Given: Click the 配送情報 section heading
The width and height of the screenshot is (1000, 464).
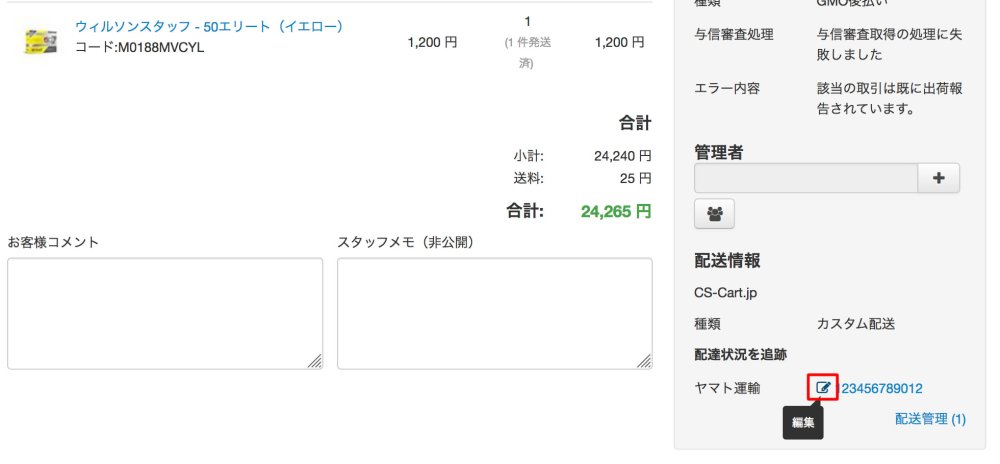Looking at the screenshot, I should coord(727,261).
